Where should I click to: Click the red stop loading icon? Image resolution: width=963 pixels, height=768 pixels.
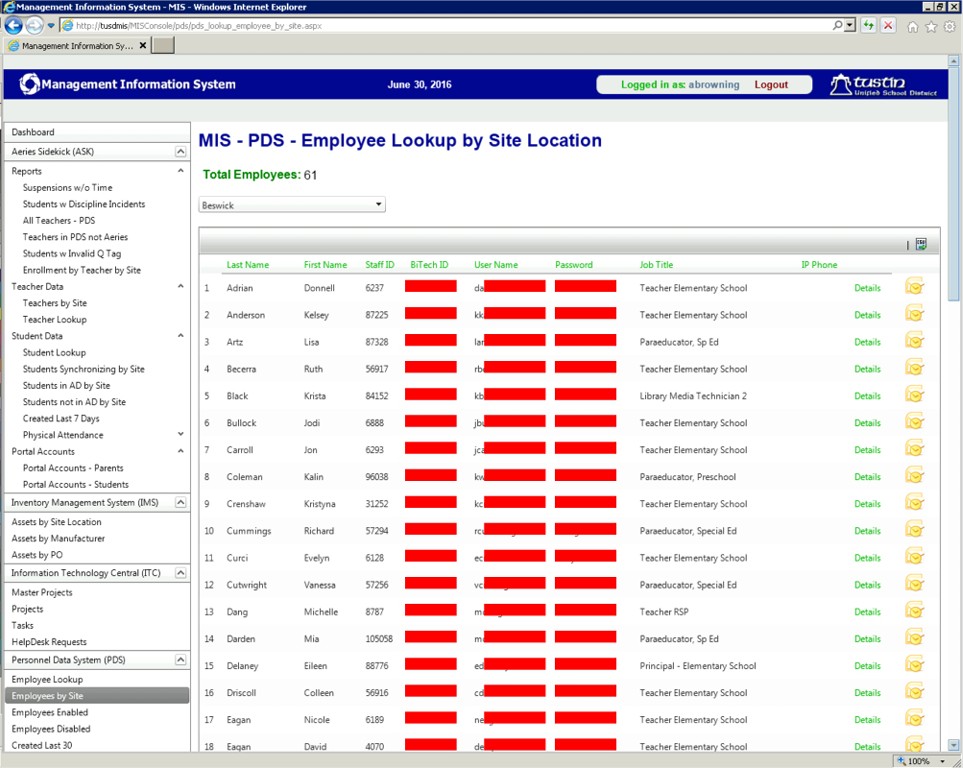tap(887, 25)
